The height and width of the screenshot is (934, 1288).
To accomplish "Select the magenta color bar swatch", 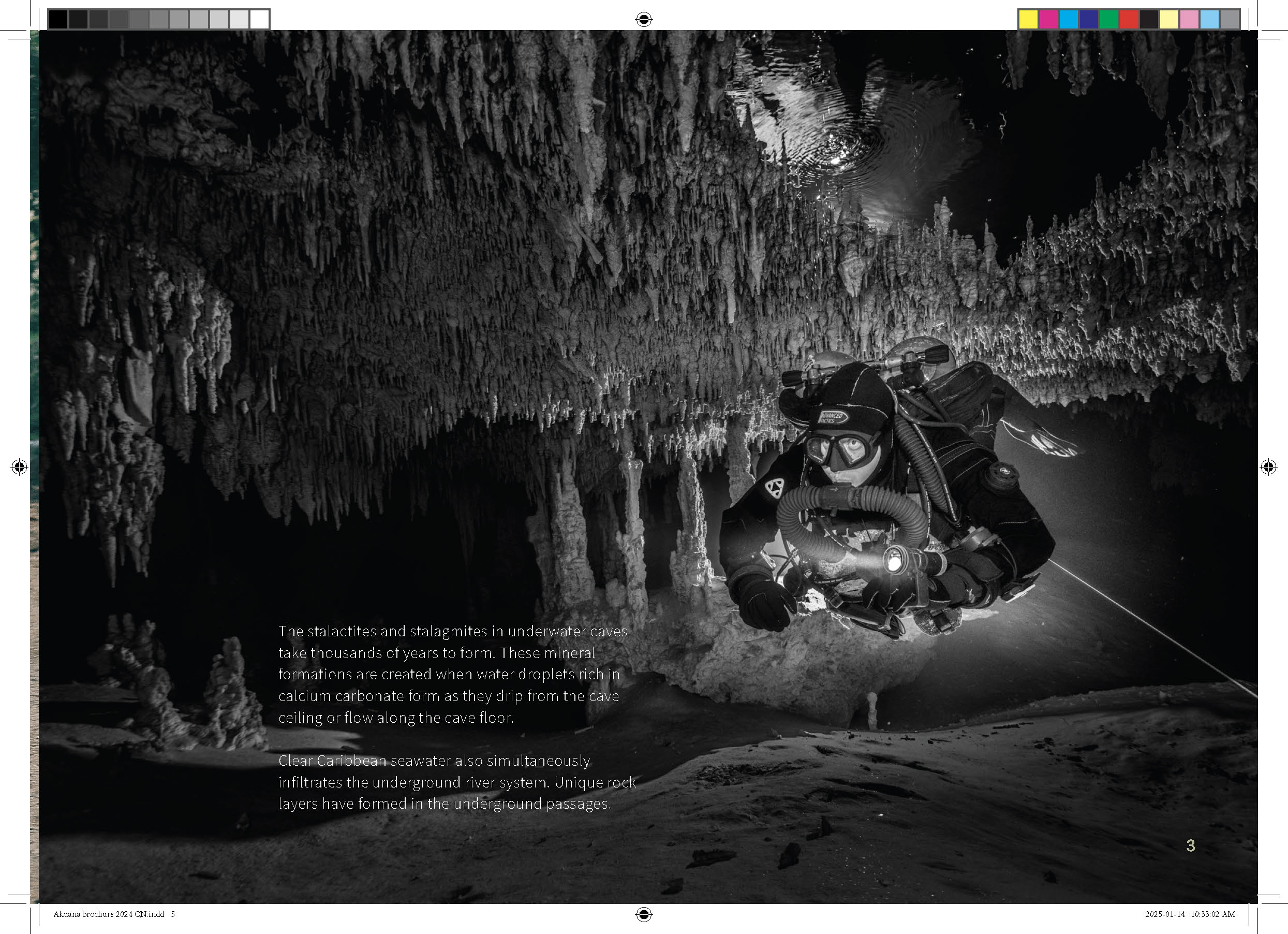I will coord(1048,19).
